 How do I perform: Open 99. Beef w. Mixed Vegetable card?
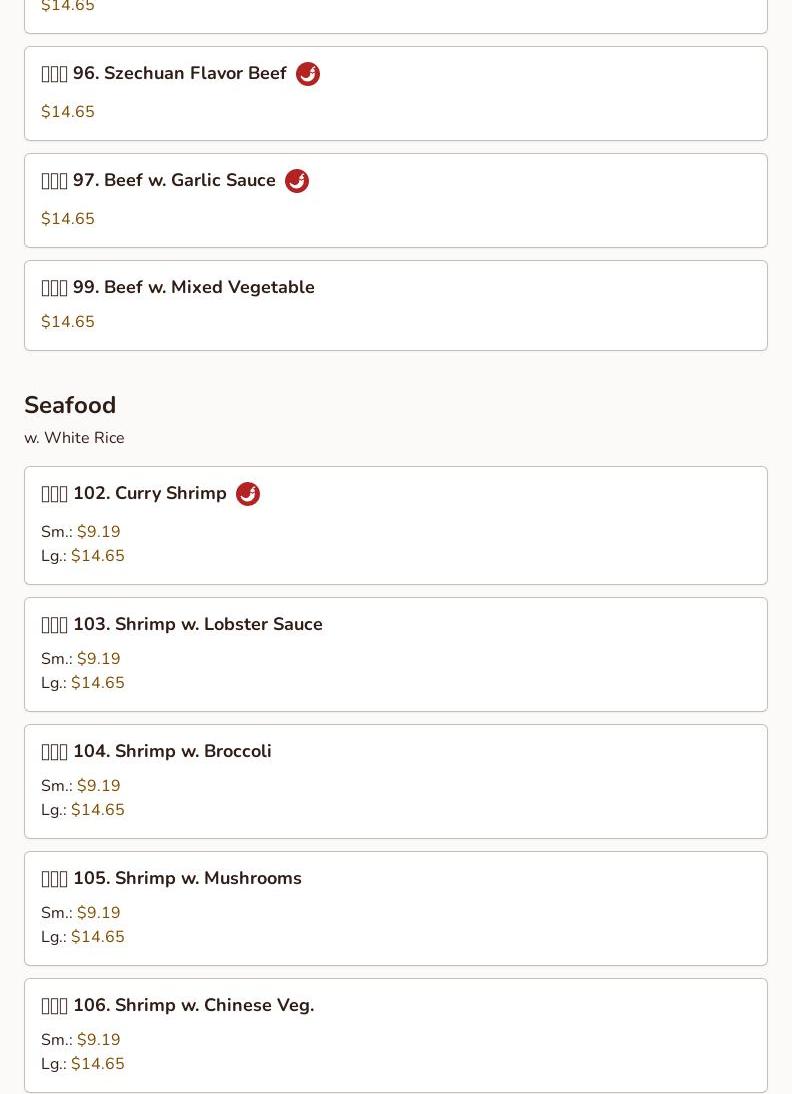(x=396, y=306)
